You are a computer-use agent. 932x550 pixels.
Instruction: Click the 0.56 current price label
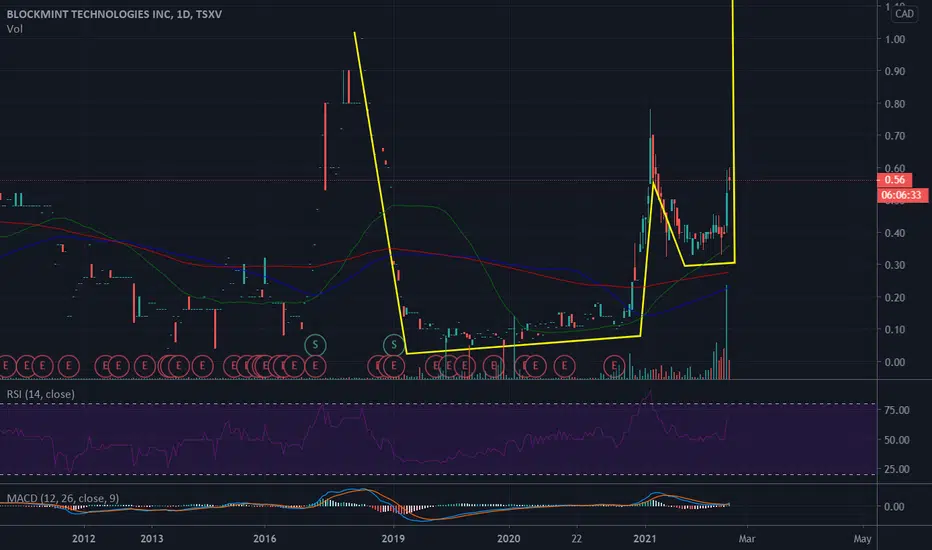(x=894, y=180)
